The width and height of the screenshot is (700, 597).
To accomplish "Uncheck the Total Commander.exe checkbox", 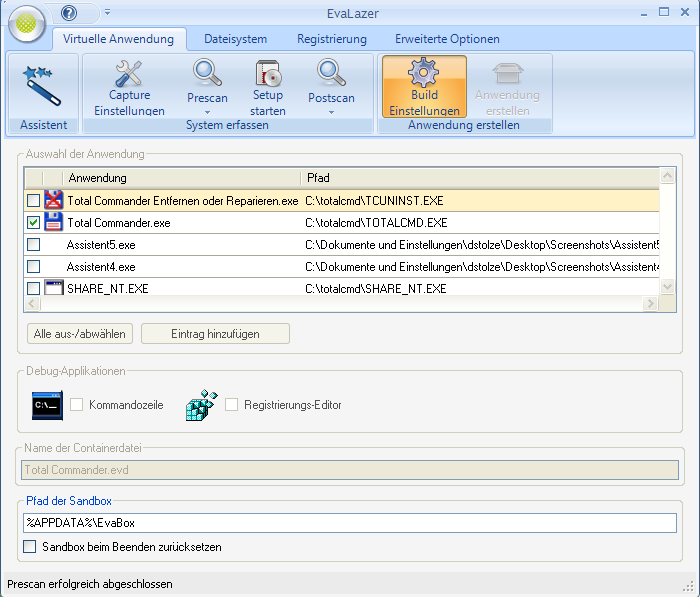I will click(33, 223).
